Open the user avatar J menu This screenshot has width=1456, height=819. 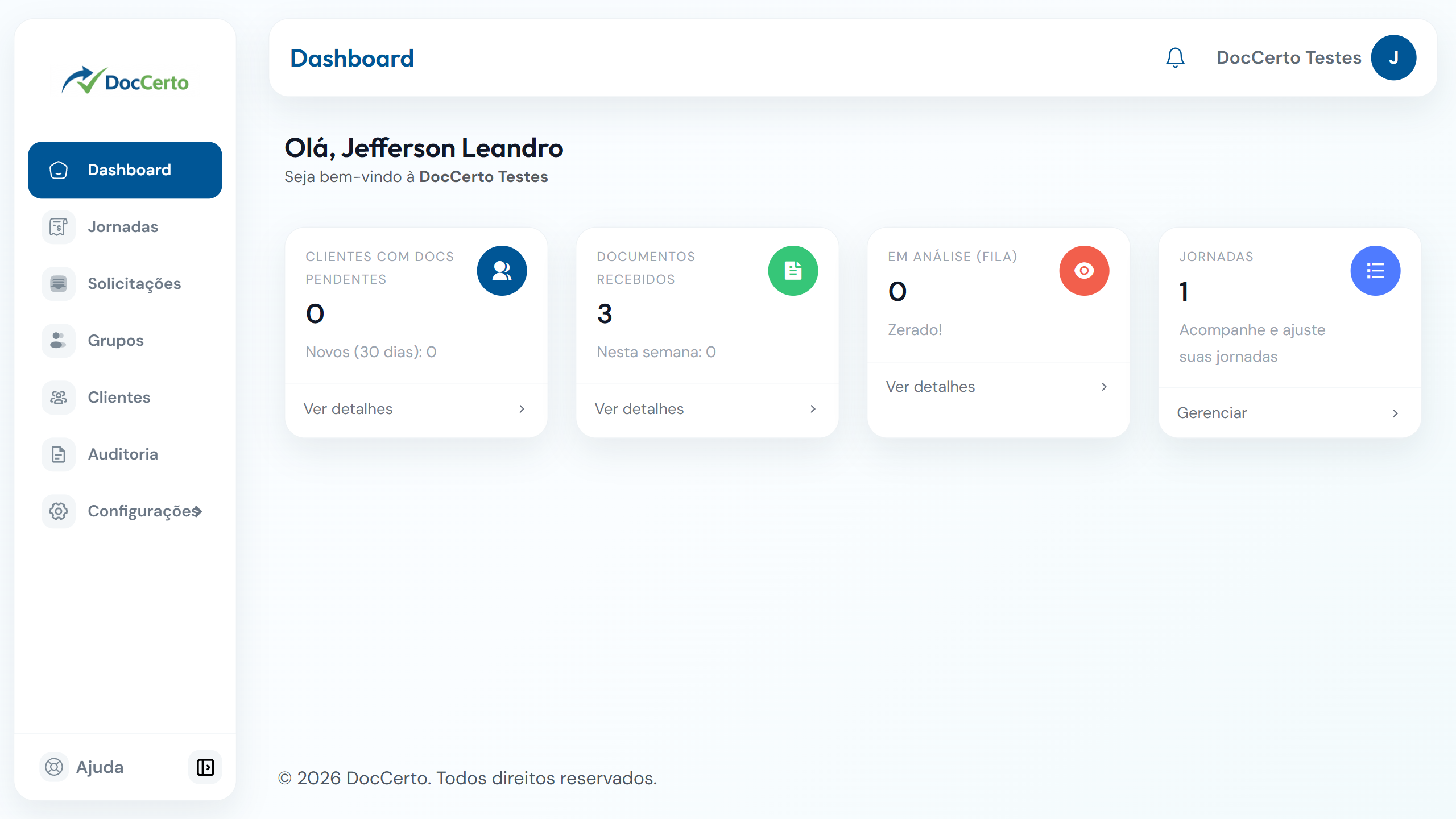[1393, 57]
